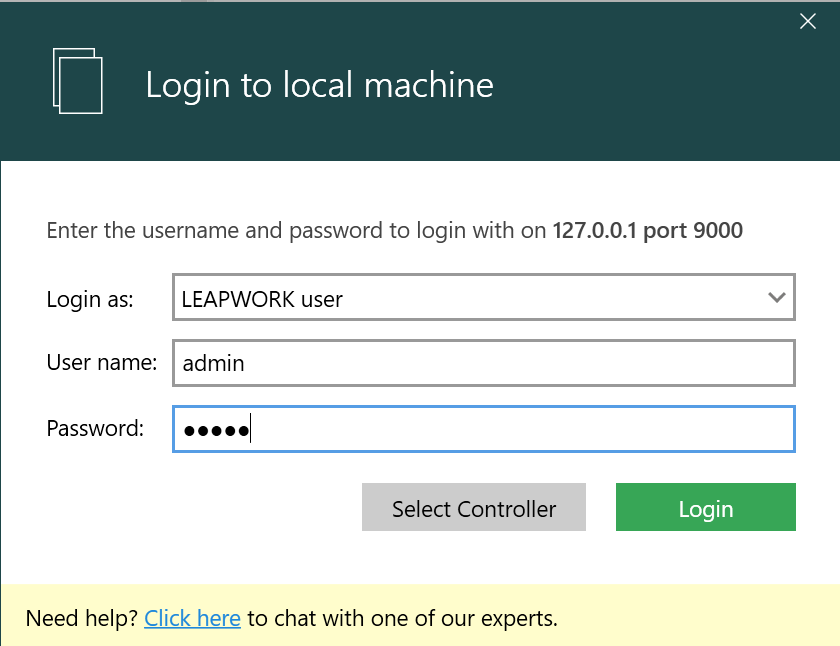Screen dimensions: 840x646
Task: Click the User name: label
Action: 101,363
